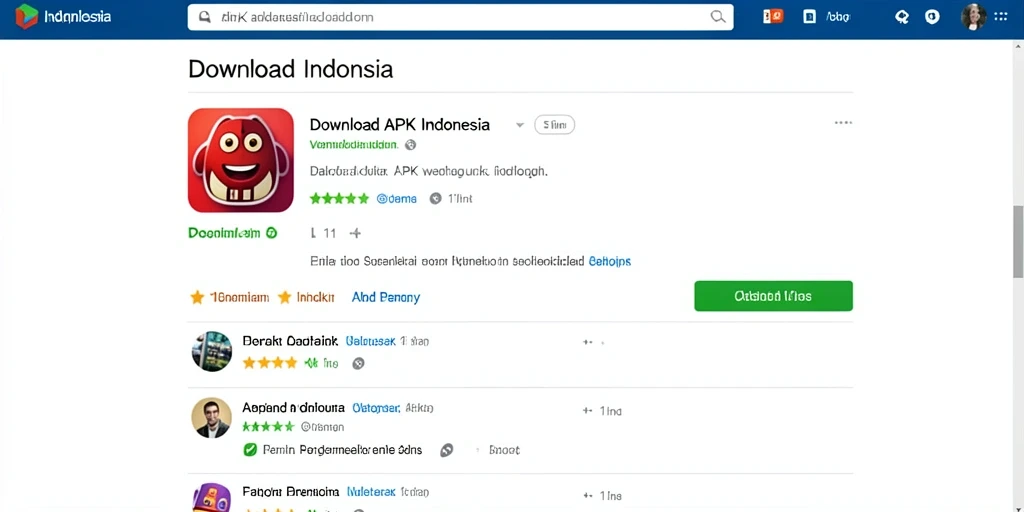
Task: Open blue link beside Fahoni Brentioina
Action: click(x=370, y=492)
